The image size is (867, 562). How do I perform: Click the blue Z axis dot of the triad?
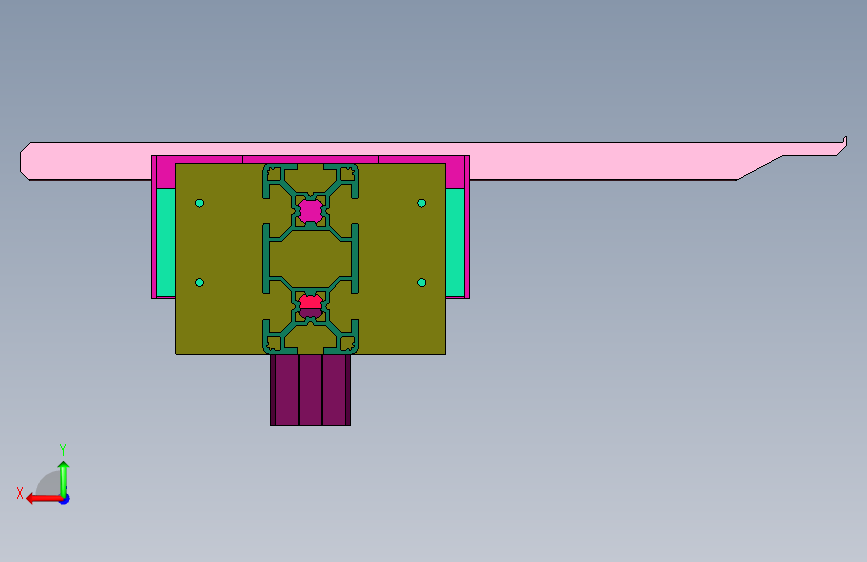click(65, 500)
